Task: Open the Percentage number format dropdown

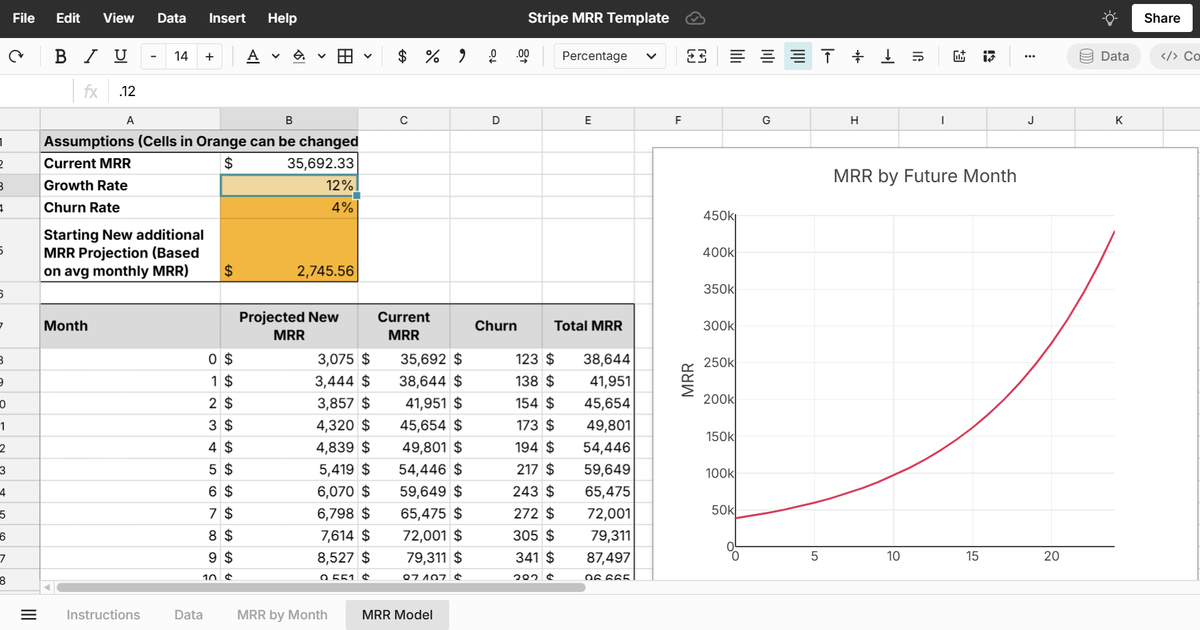Action: tap(610, 56)
